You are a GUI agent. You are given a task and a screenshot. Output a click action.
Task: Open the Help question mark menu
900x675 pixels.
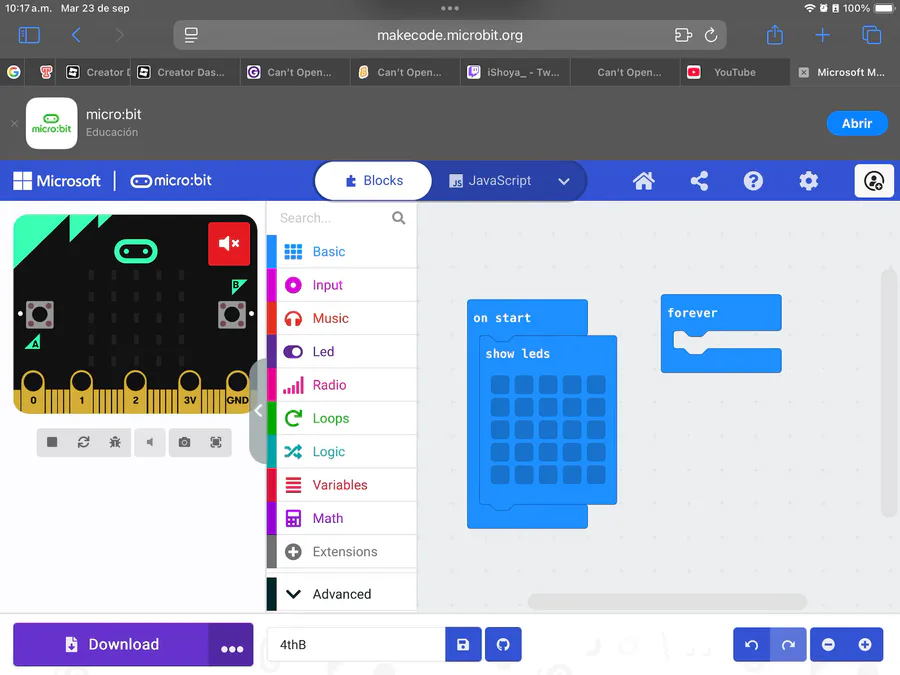pyautogui.click(x=753, y=181)
